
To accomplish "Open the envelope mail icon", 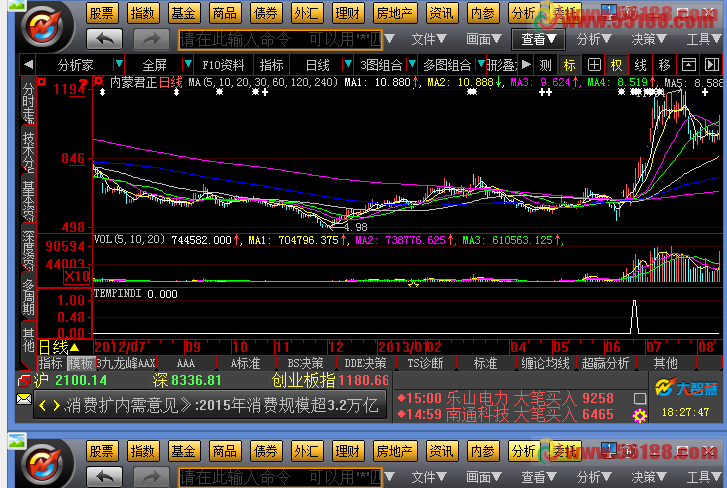I will pyautogui.click(x=24, y=399).
